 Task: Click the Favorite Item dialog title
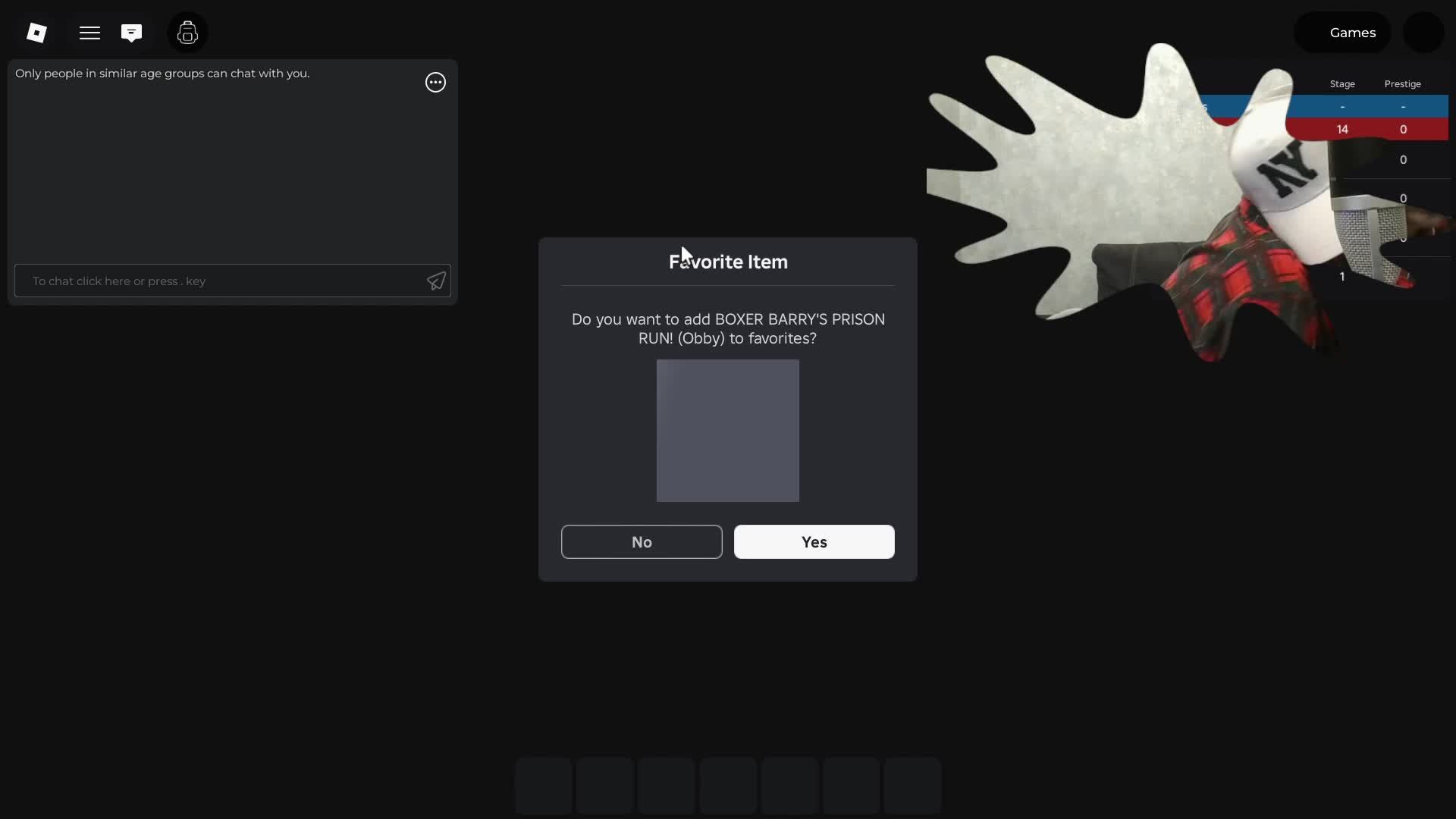point(728,262)
